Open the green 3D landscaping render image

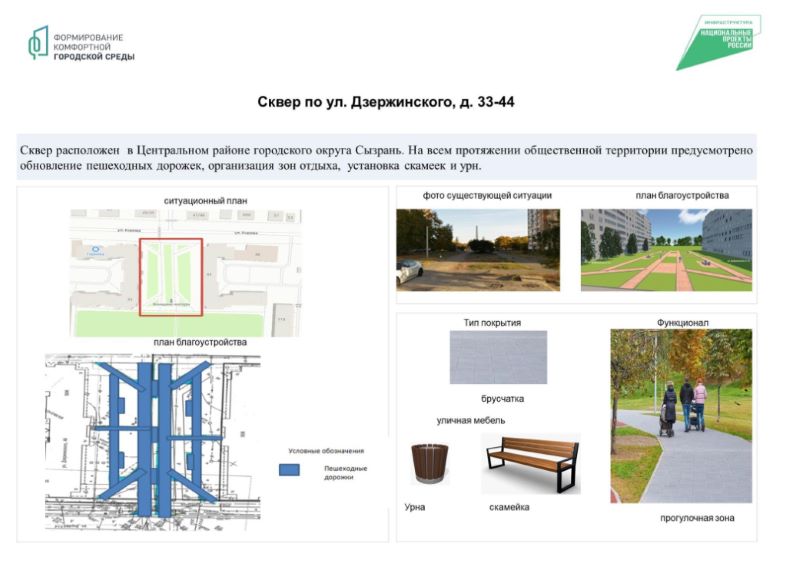pos(665,248)
